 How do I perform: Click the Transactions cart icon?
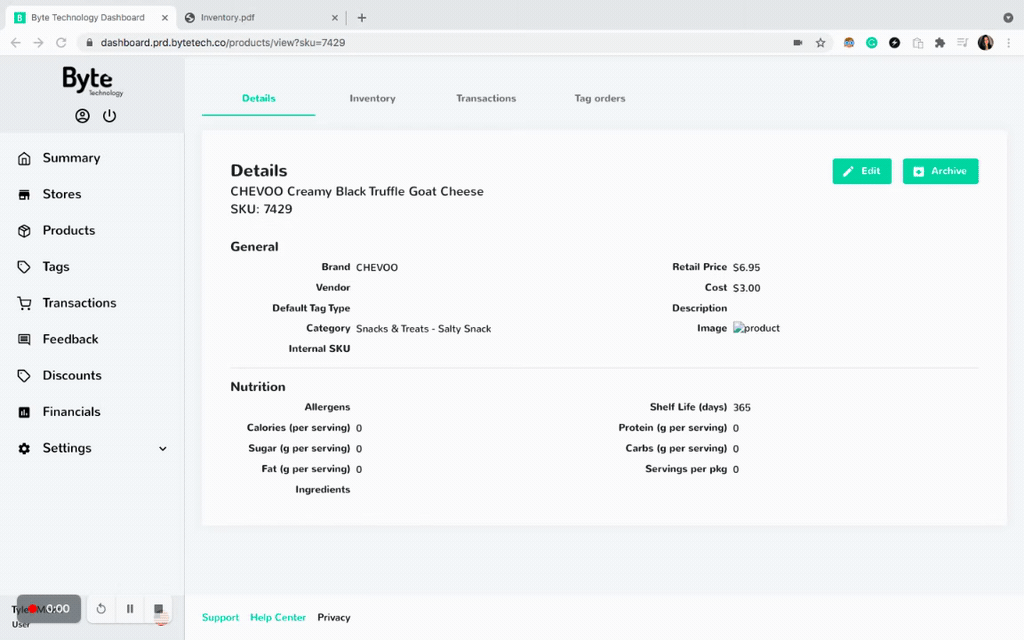pyautogui.click(x=24, y=304)
